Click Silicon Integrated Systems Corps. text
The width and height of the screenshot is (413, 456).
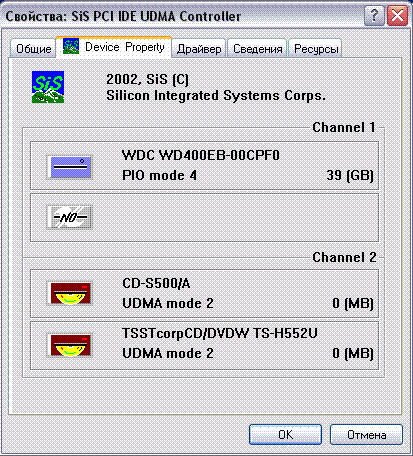216,96
